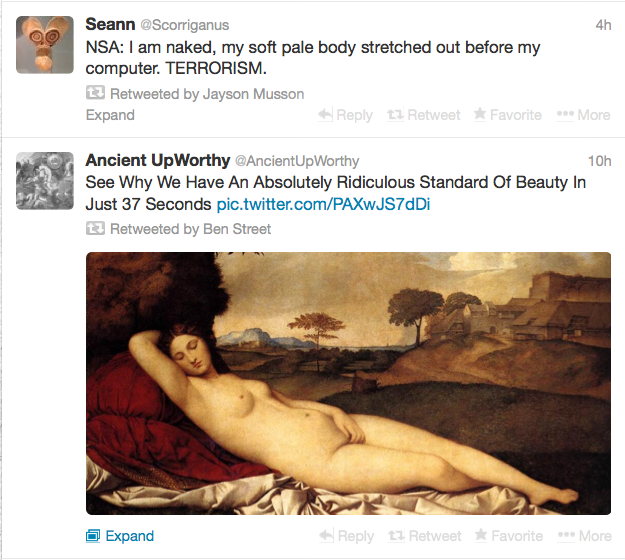Screen dimensions: 625x560
Task: Open More options on Ancient UpWorthy tweet
Action: tap(584, 536)
